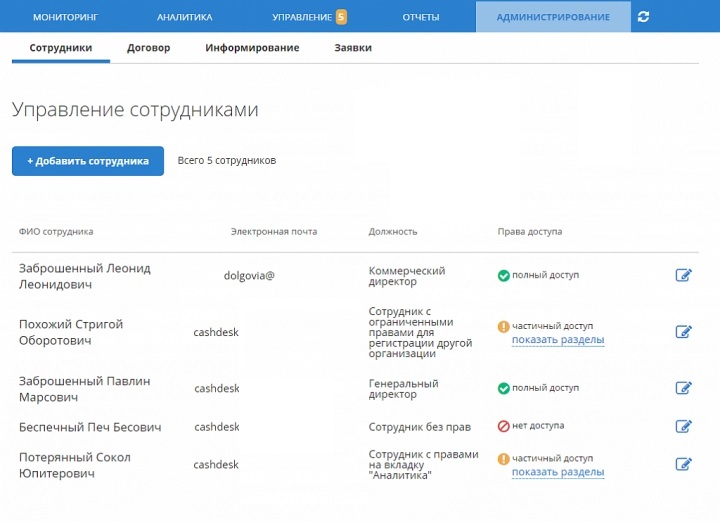Click the ФИО сотрудника column header

coord(56,232)
